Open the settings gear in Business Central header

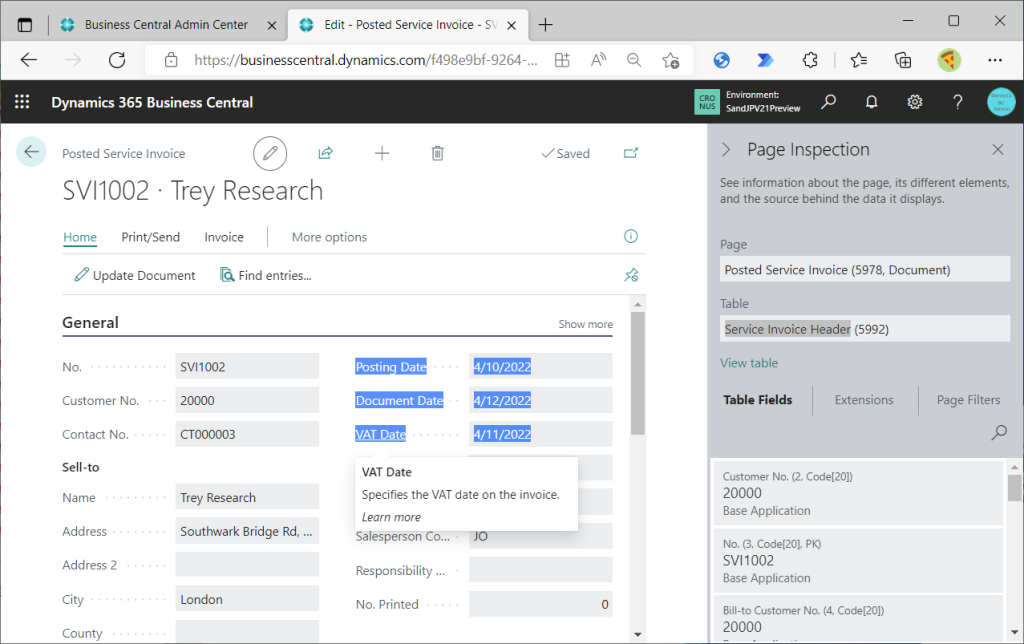pos(915,102)
